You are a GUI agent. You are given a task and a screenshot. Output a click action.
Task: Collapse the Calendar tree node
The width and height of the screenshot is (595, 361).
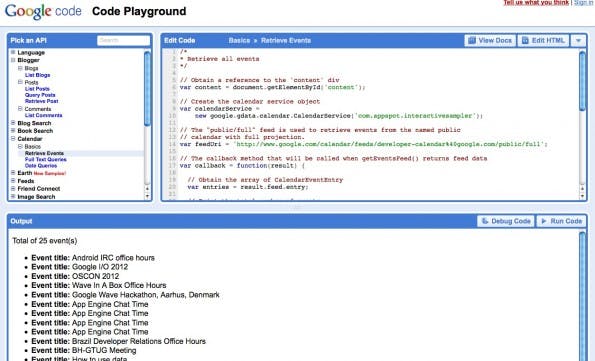pos(13,139)
